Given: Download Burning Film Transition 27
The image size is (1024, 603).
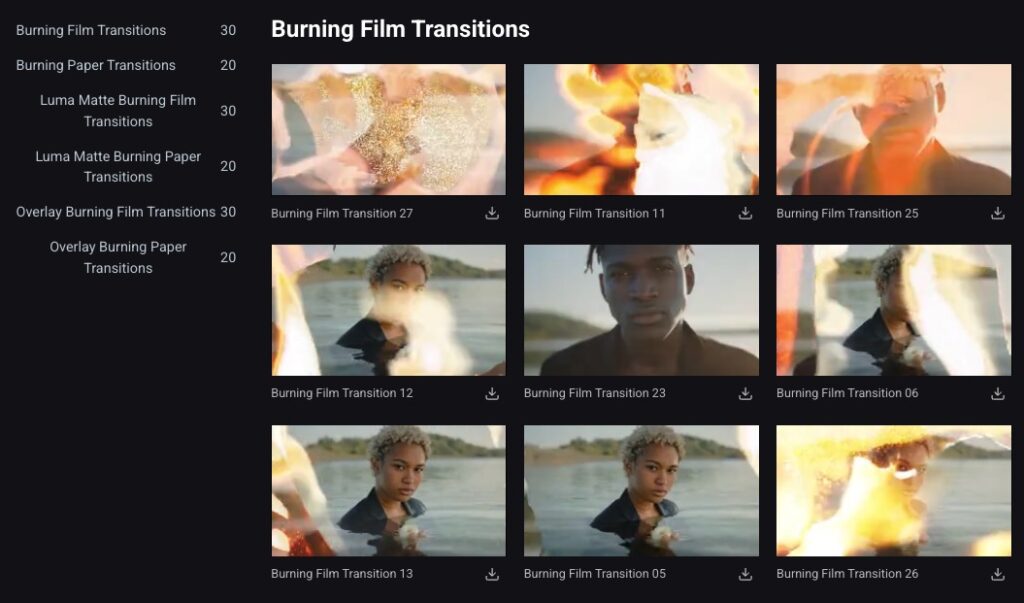Looking at the screenshot, I should [x=492, y=214].
